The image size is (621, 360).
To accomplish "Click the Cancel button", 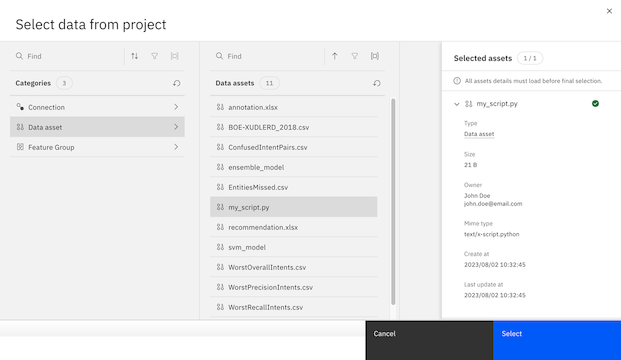I will pos(429,340).
